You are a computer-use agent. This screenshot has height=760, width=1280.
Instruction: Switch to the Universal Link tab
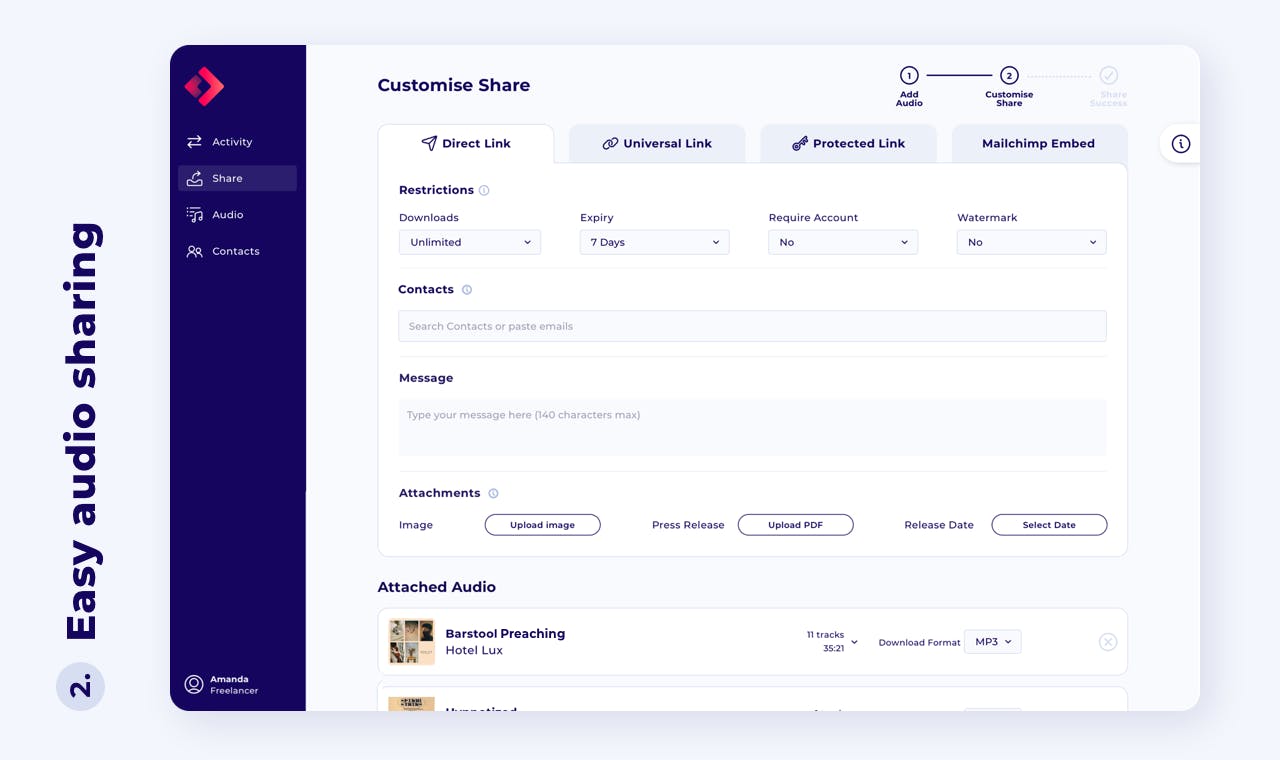point(657,144)
